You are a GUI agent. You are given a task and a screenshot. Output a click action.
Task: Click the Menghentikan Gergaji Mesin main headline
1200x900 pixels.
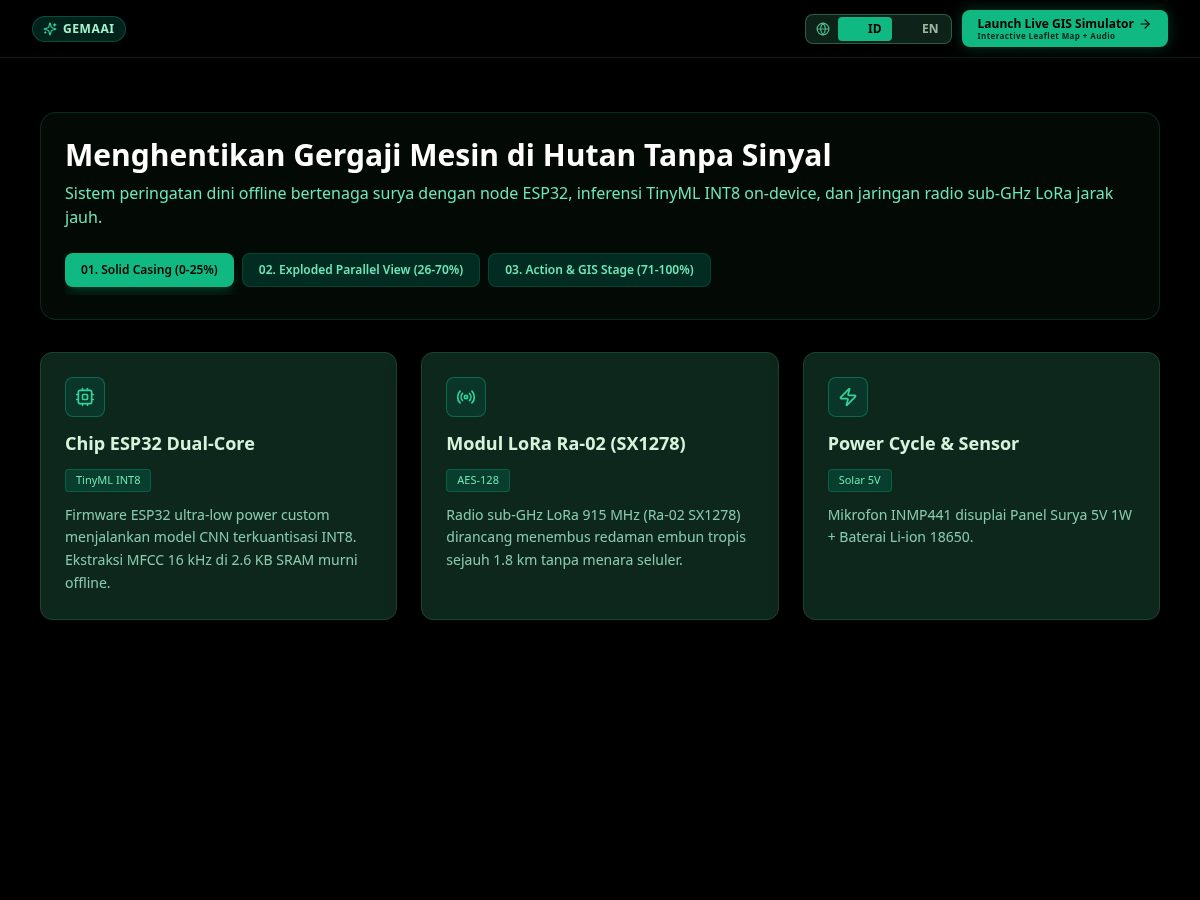click(448, 156)
